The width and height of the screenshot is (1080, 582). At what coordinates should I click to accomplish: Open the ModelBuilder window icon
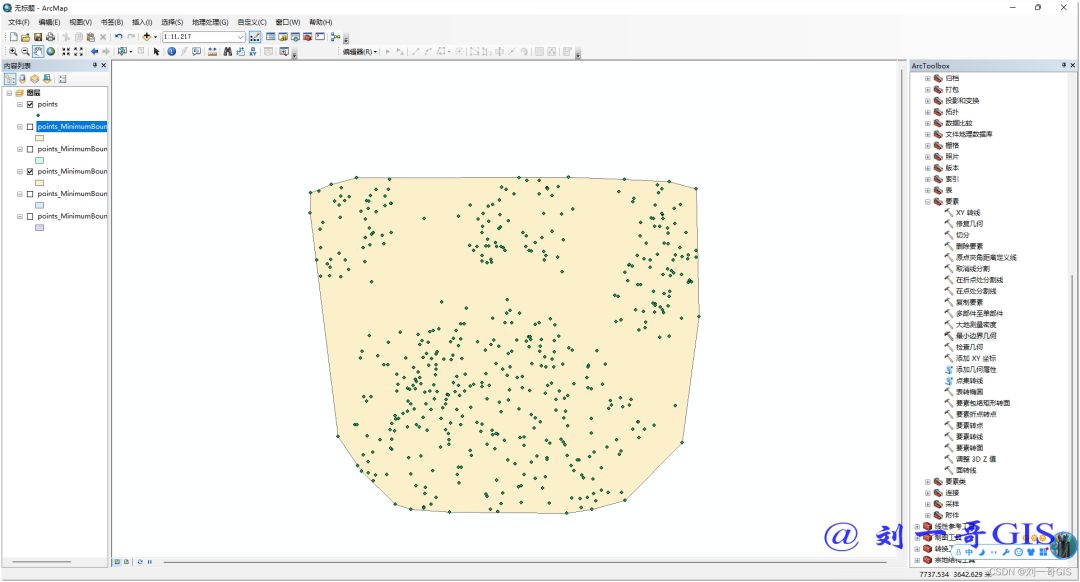(335, 37)
